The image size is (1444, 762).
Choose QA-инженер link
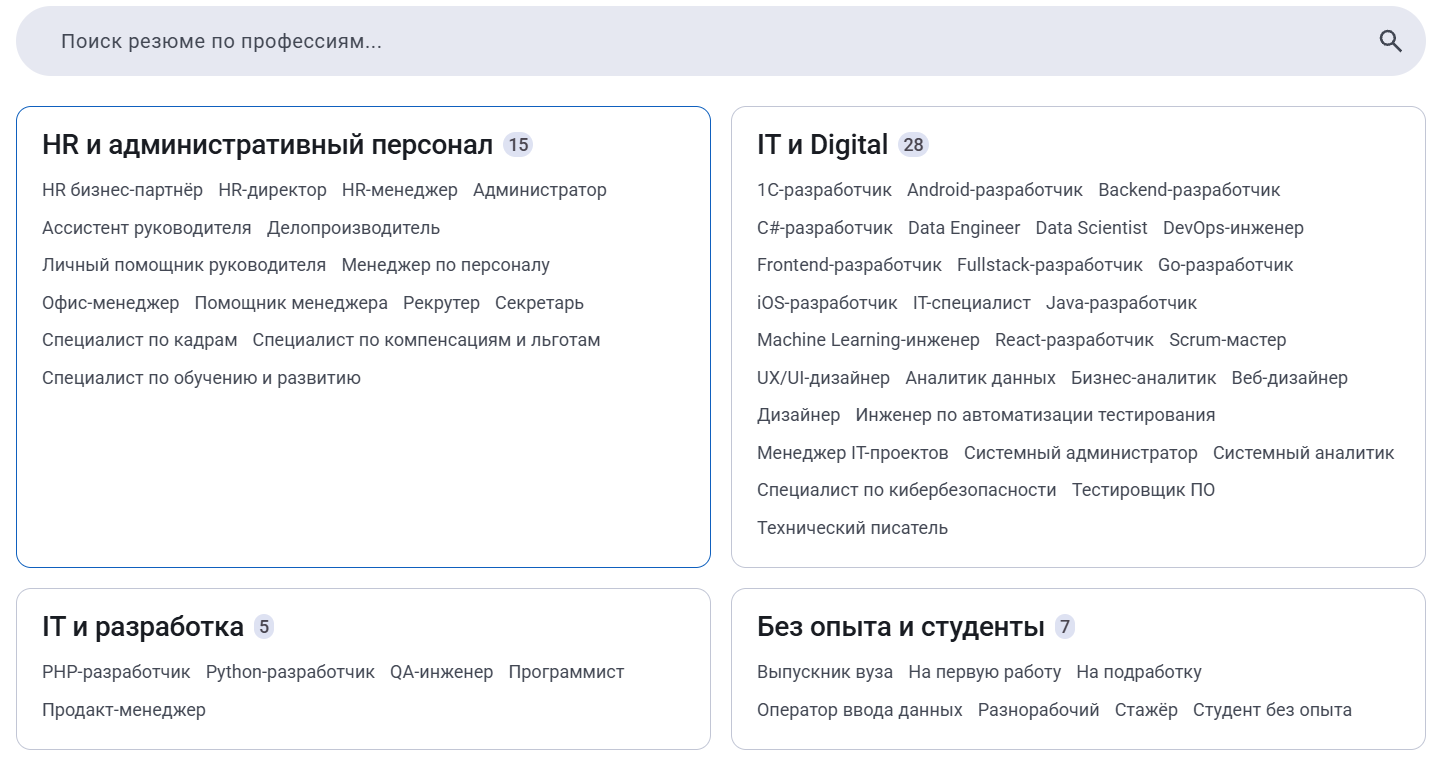442,672
